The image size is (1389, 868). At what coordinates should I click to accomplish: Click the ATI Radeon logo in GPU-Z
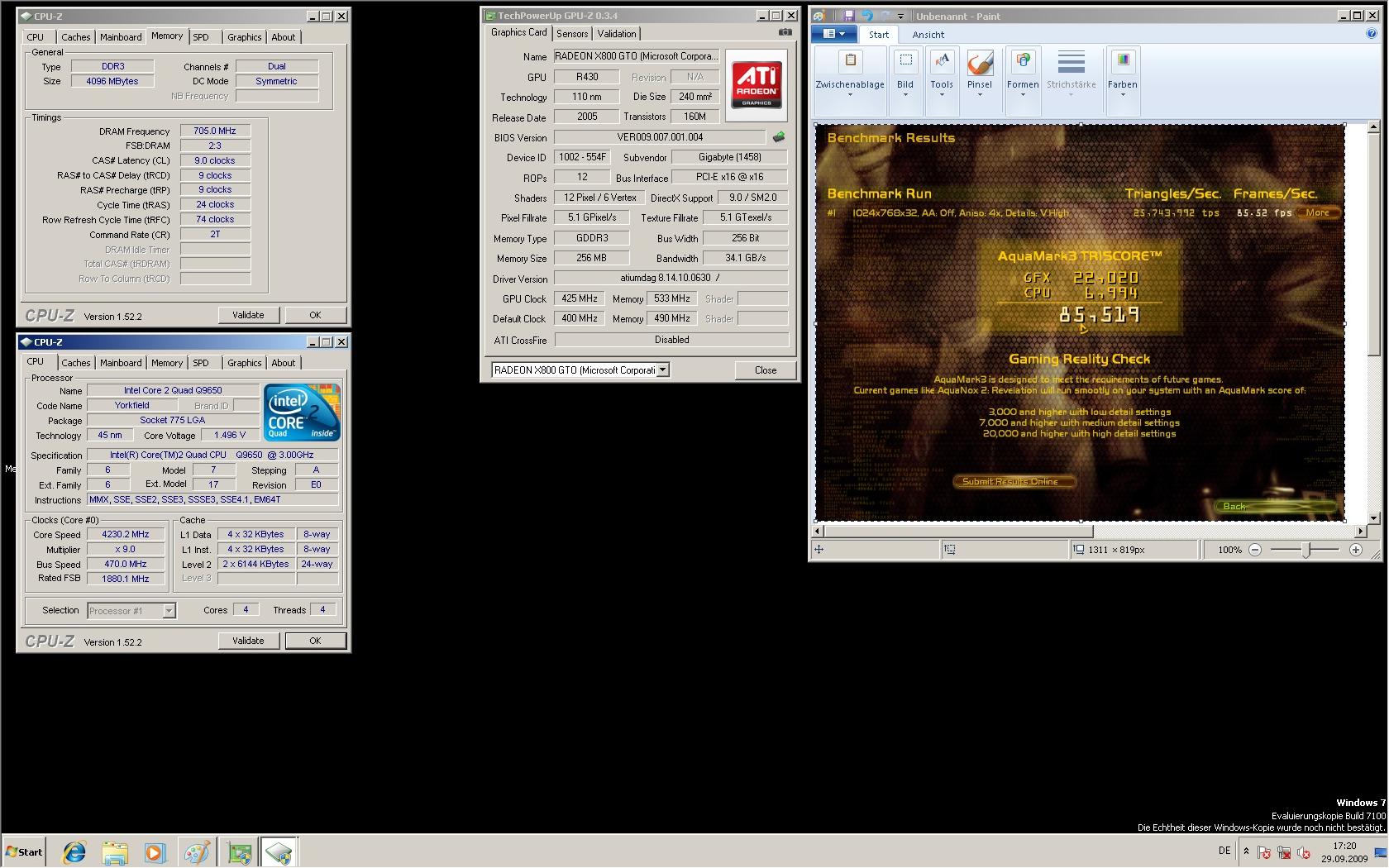point(757,85)
